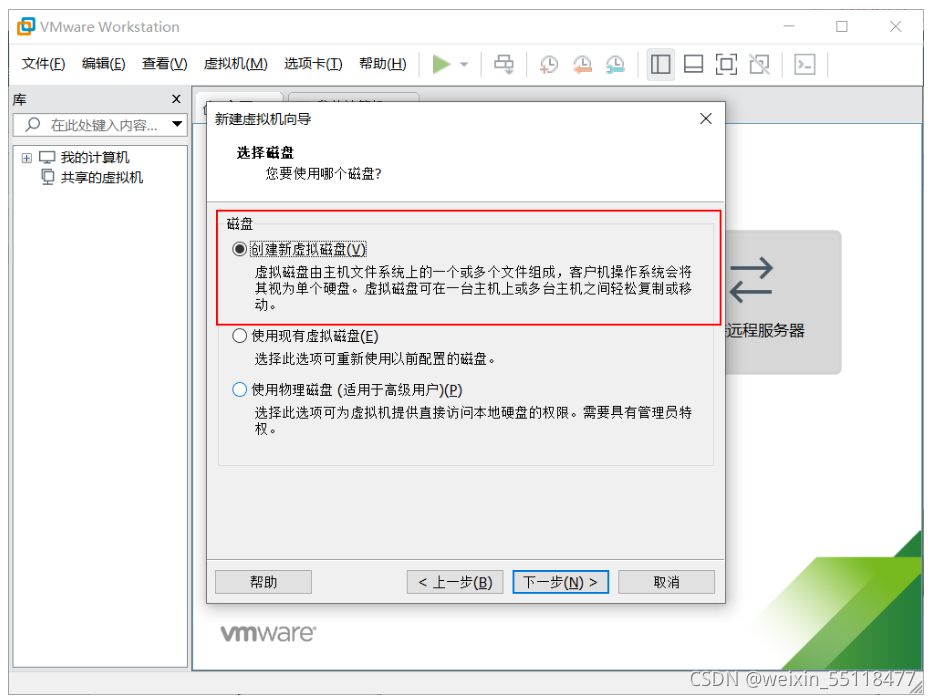Toggle the thumbnail bar view icon

[694, 64]
